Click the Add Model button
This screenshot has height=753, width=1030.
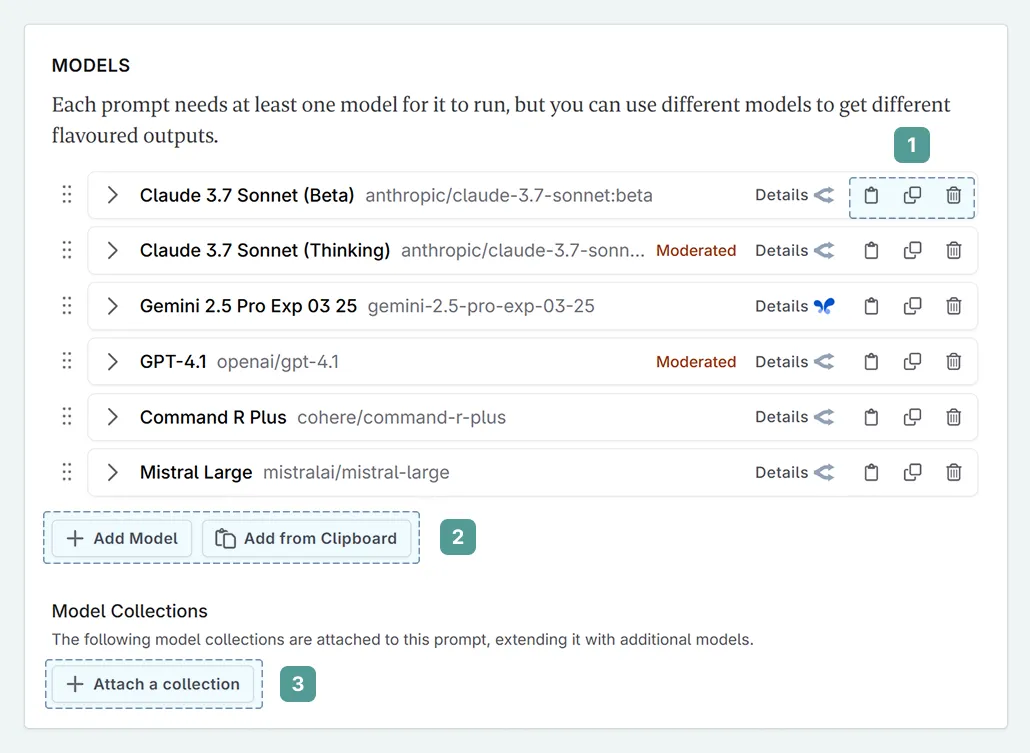click(x=122, y=539)
